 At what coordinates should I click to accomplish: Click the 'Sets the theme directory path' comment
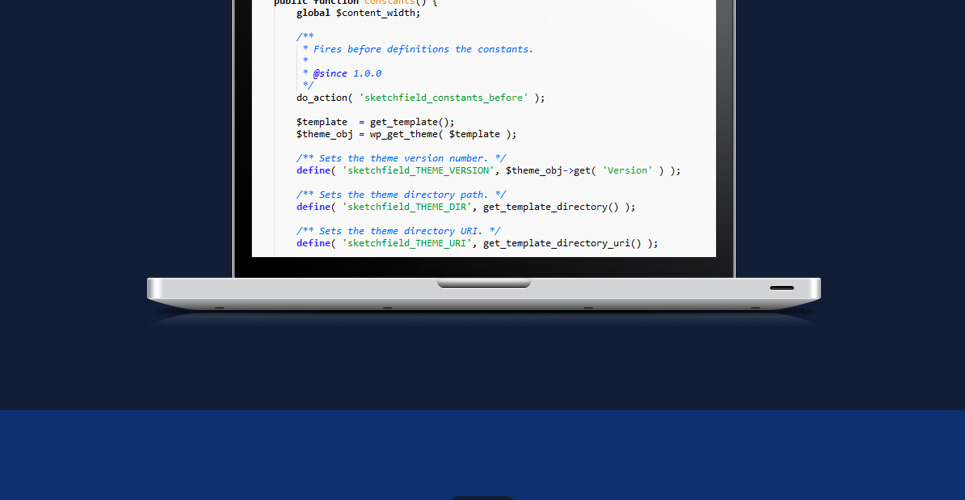(x=401, y=195)
